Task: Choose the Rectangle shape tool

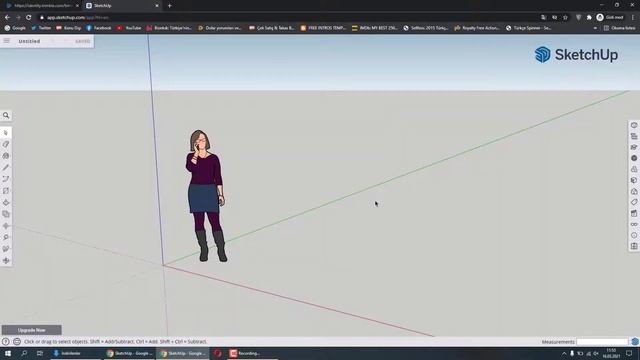Action: pyautogui.click(x=6, y=191)
